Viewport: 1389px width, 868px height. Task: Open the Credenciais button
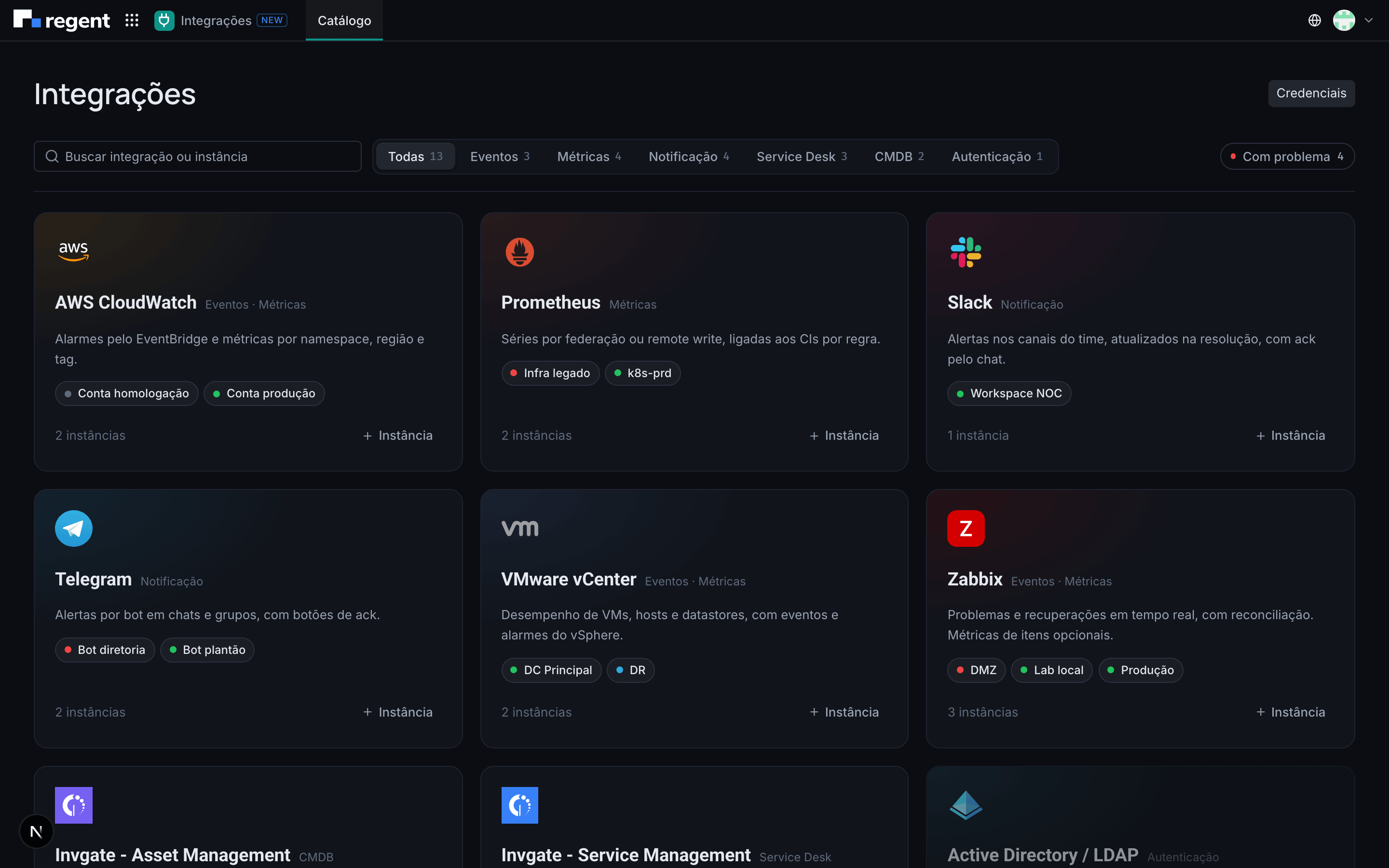1311,93
